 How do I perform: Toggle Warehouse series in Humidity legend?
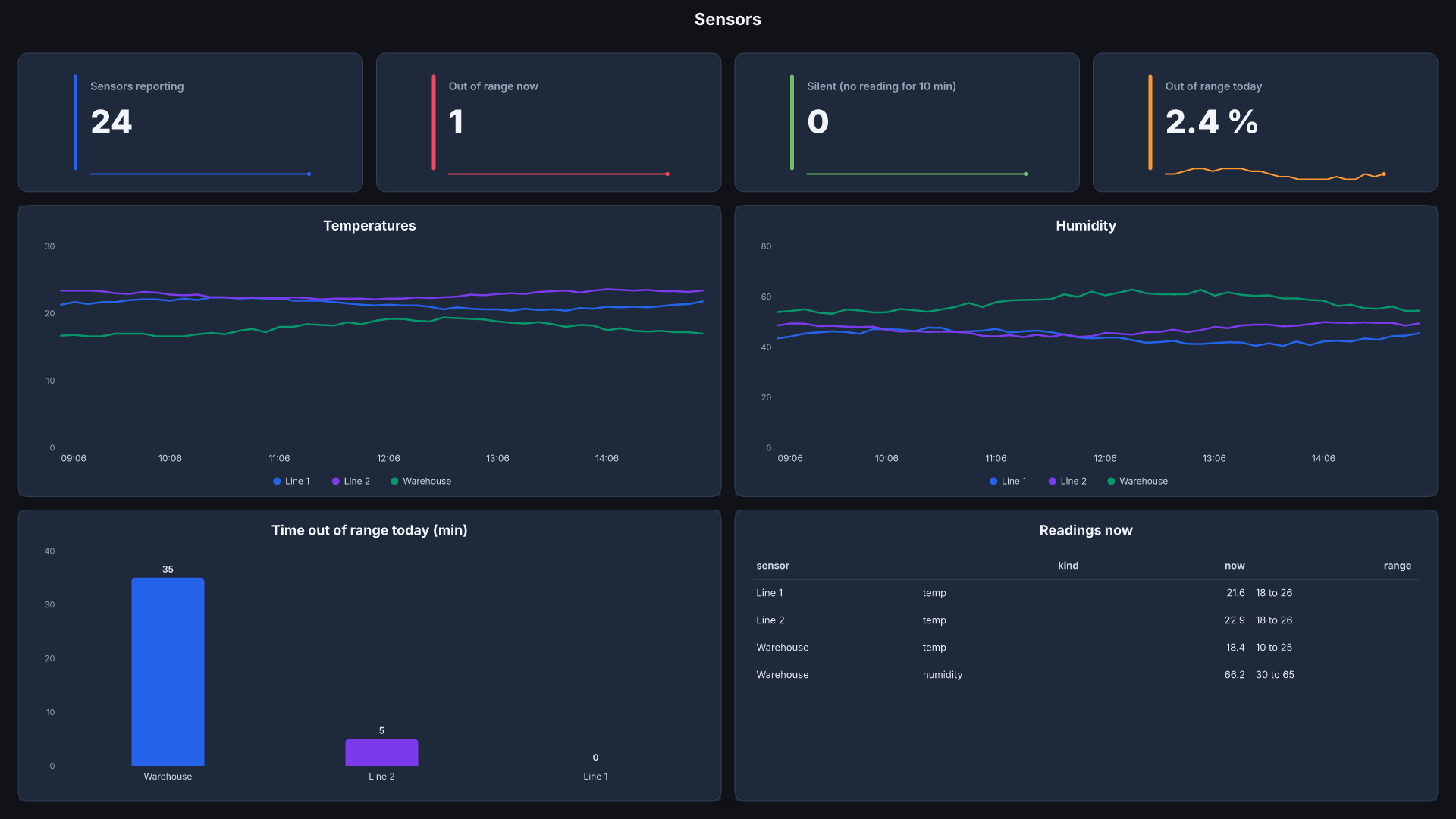pyautogui.click(x=1137, y=482)
